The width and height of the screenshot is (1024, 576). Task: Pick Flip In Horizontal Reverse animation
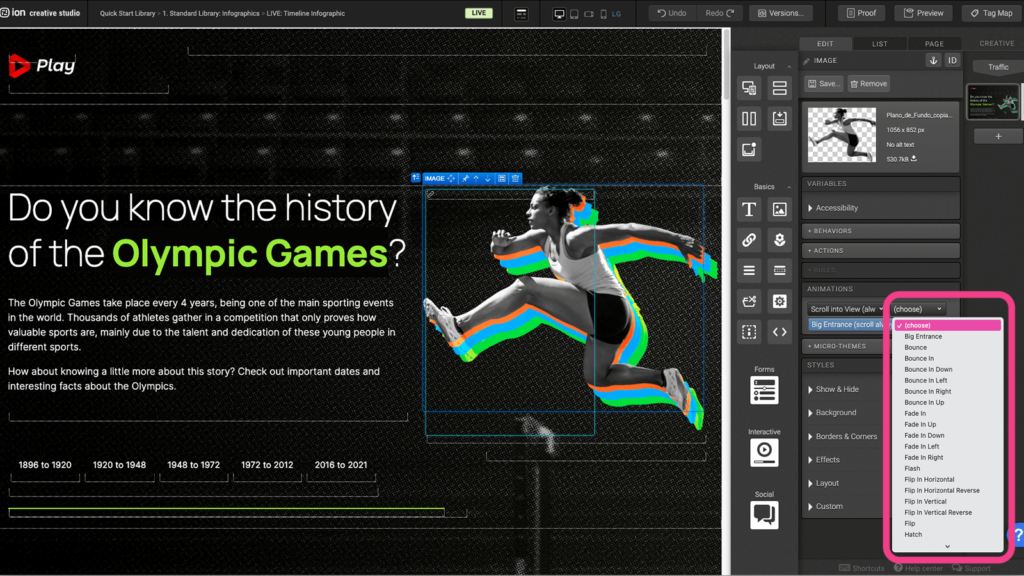point(948,490)
